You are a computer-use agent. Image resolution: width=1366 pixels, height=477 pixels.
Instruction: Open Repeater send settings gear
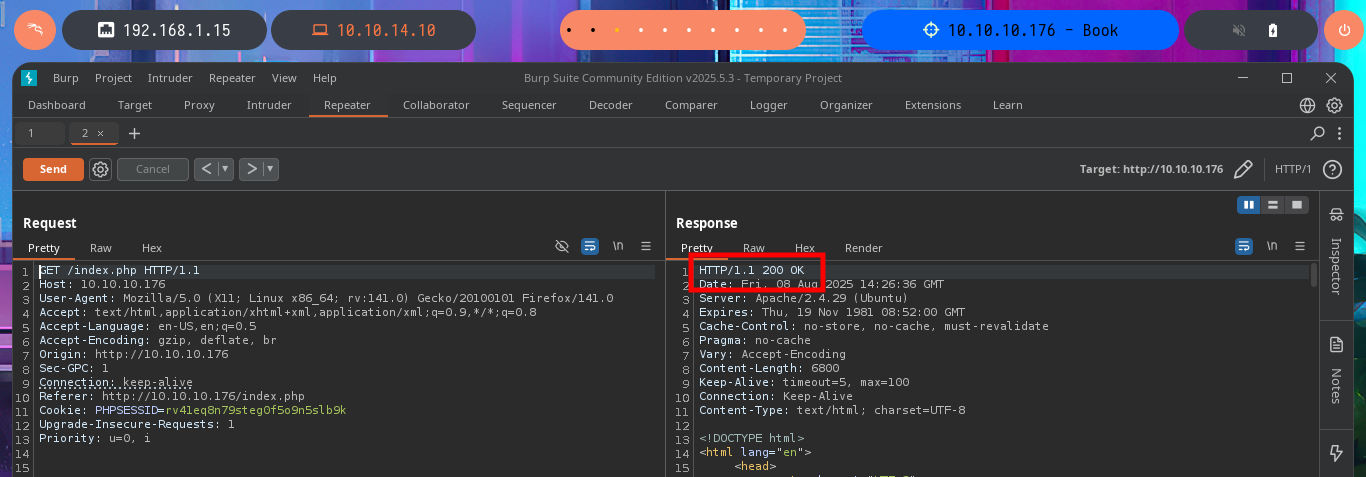[100, 169]
